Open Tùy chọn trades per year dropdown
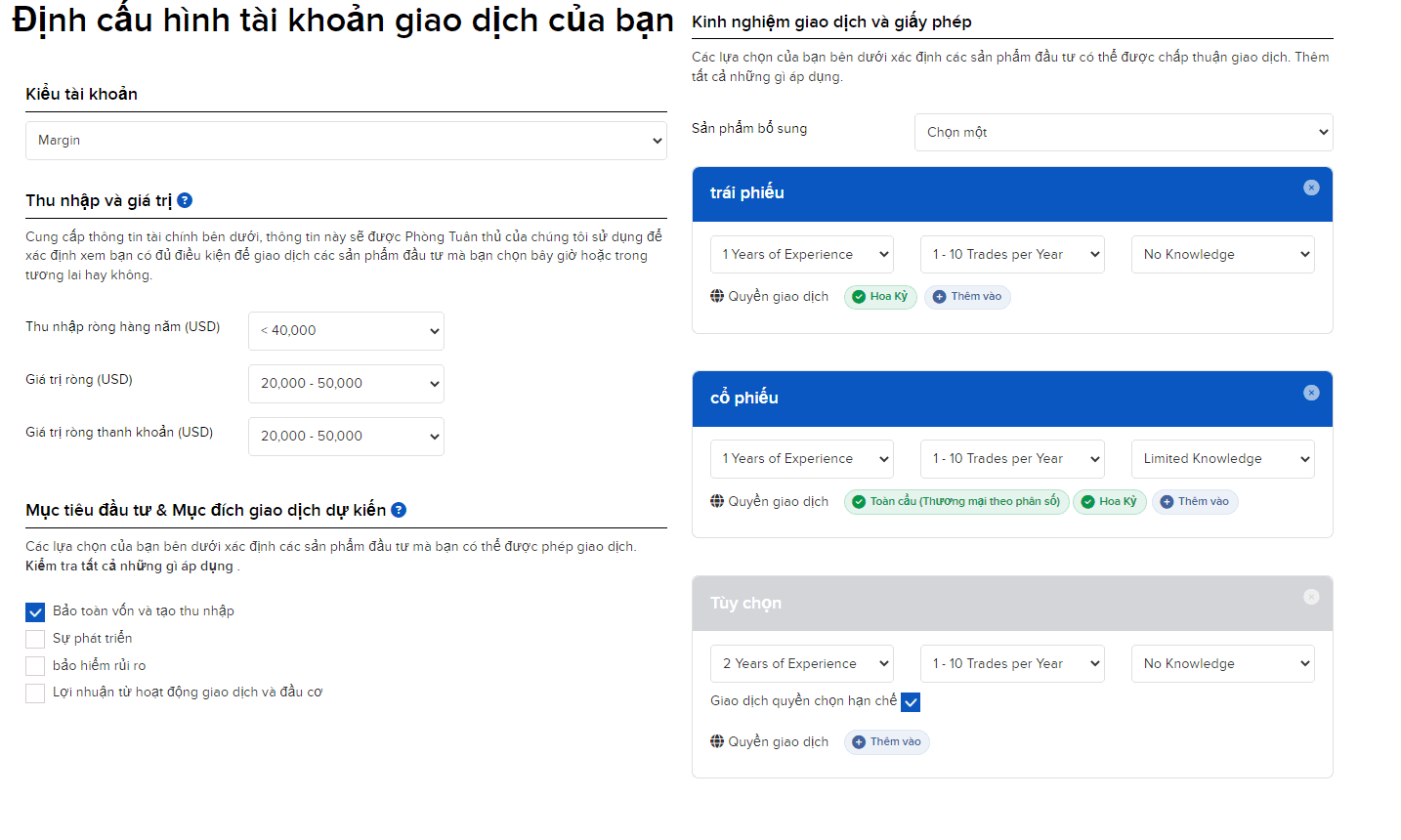The image size is (1401, 840). 1012,663
